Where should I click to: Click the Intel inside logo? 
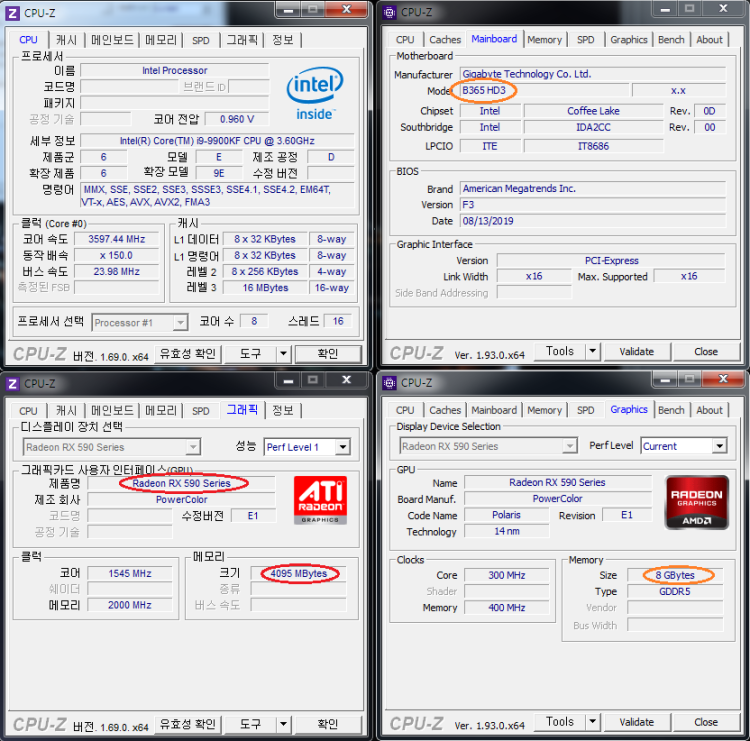[315, 93]
